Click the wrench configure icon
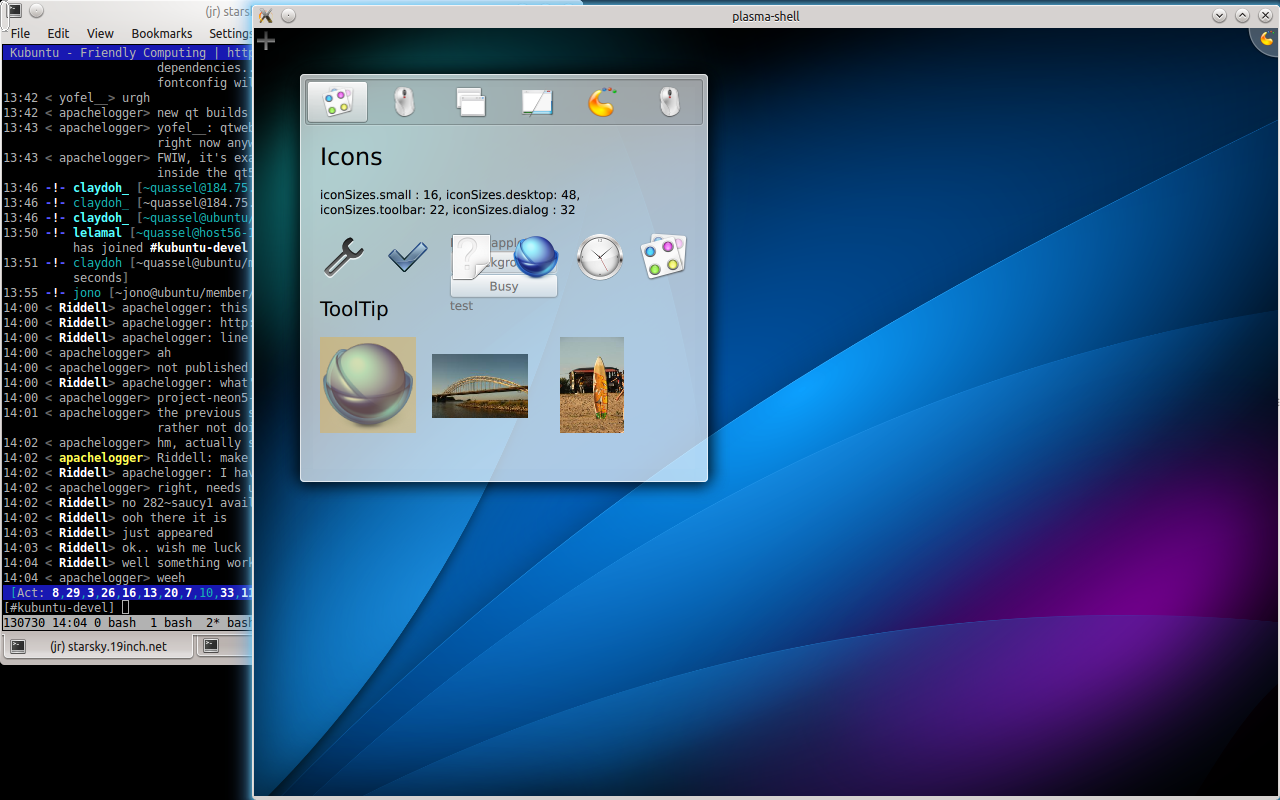 (x=343, y=257)
